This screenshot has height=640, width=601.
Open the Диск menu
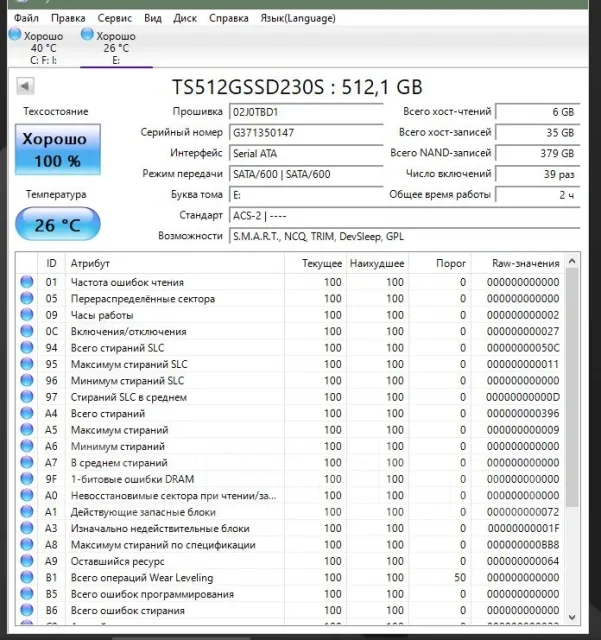[185, 18]
